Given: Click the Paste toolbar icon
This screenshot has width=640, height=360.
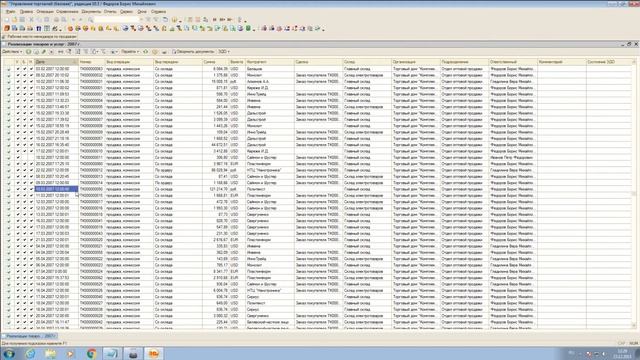Looking at the screenshot, I should (47, 20).
